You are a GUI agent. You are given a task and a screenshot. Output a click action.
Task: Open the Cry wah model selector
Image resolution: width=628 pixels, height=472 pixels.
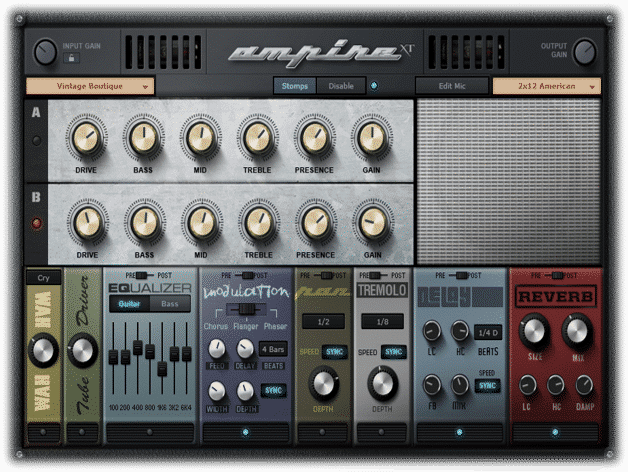[x=44, y=278]
